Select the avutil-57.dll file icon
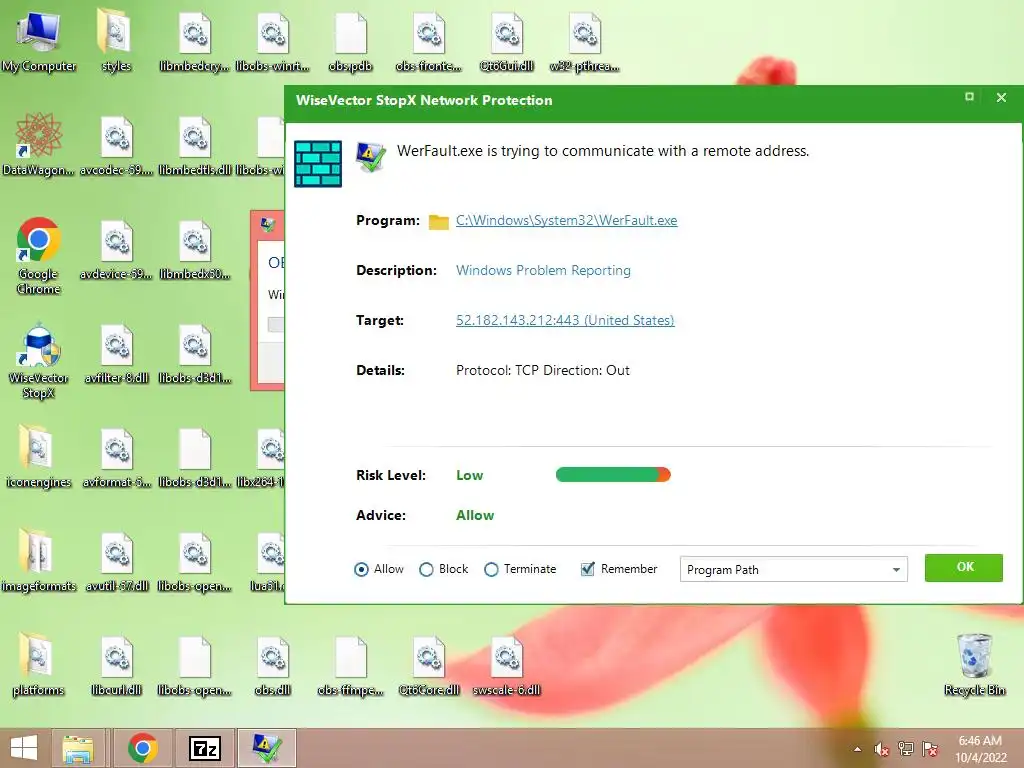The width and height of the screenshot is (1024, 768). pyautogui.click(x=116, y=560)
